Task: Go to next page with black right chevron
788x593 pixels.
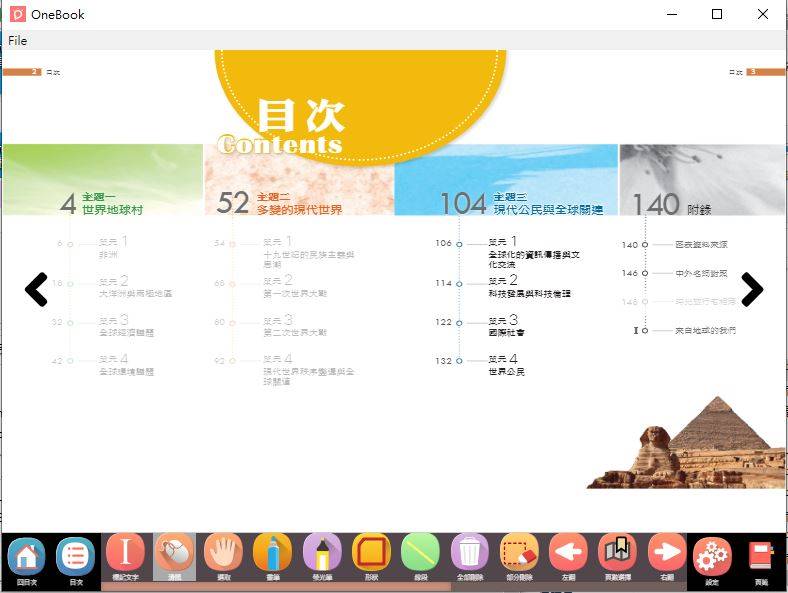Action: tap(752, 289)
